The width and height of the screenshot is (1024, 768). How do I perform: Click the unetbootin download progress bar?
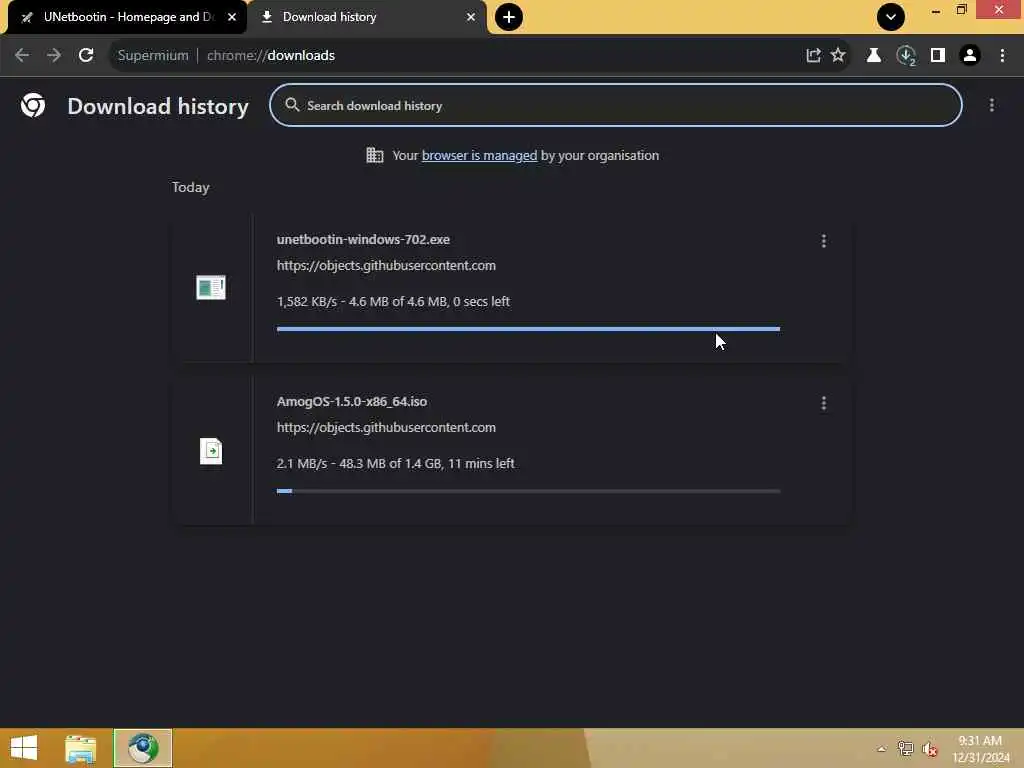528,328
